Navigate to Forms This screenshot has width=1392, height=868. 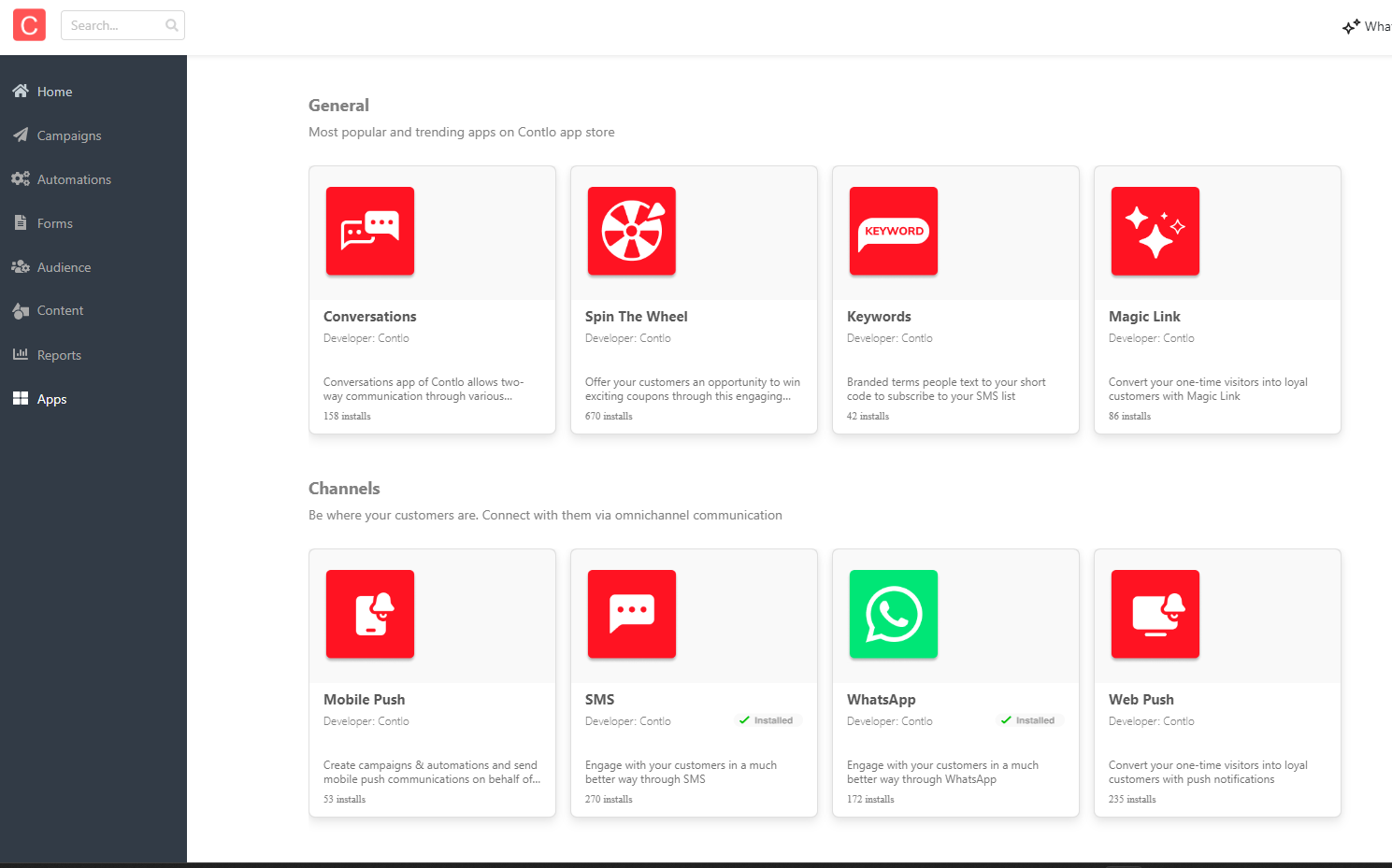55,223
